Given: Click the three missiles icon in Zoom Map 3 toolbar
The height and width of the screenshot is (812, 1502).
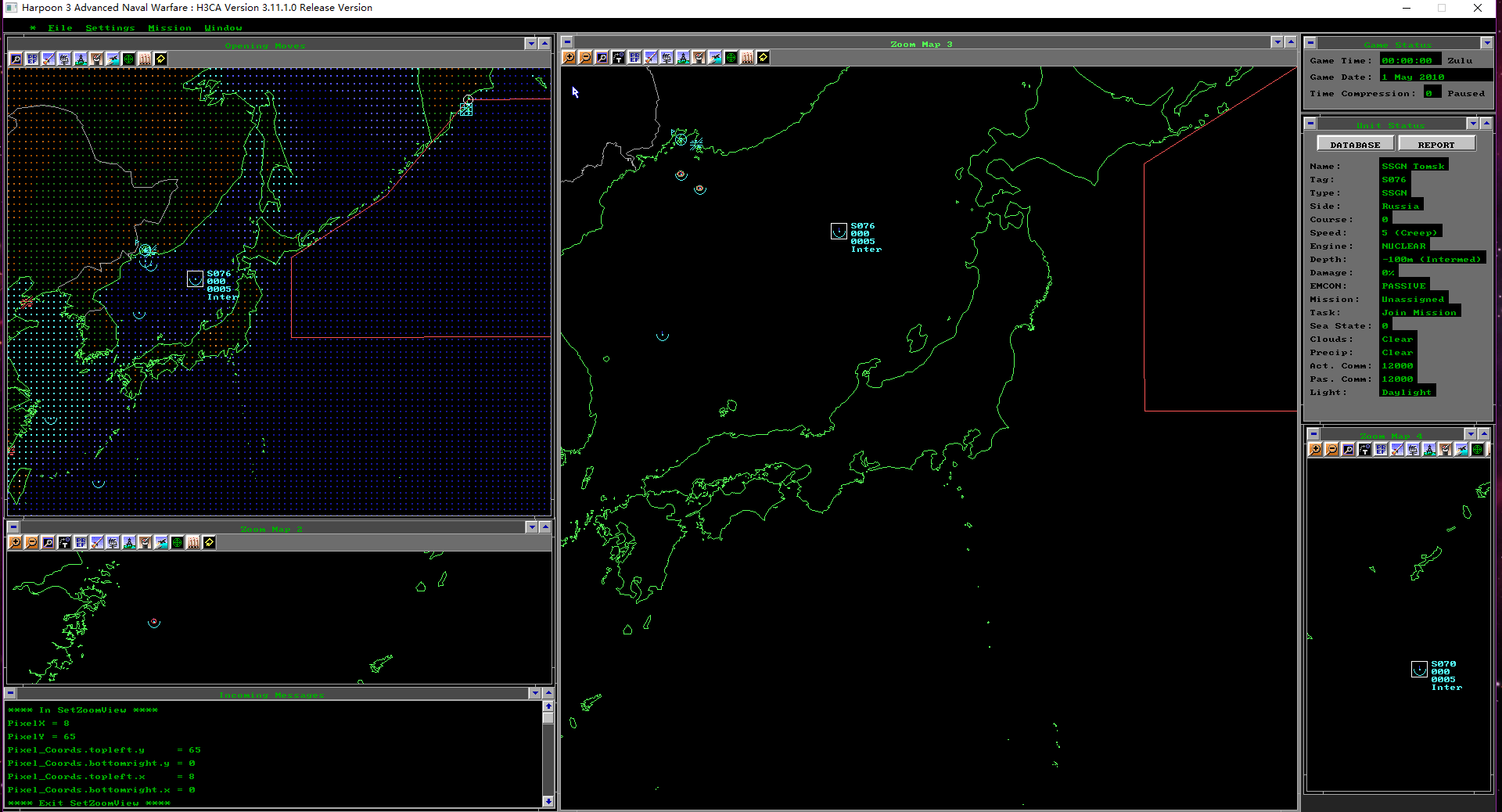Looking at the screenshot, I should pos(747,57).
